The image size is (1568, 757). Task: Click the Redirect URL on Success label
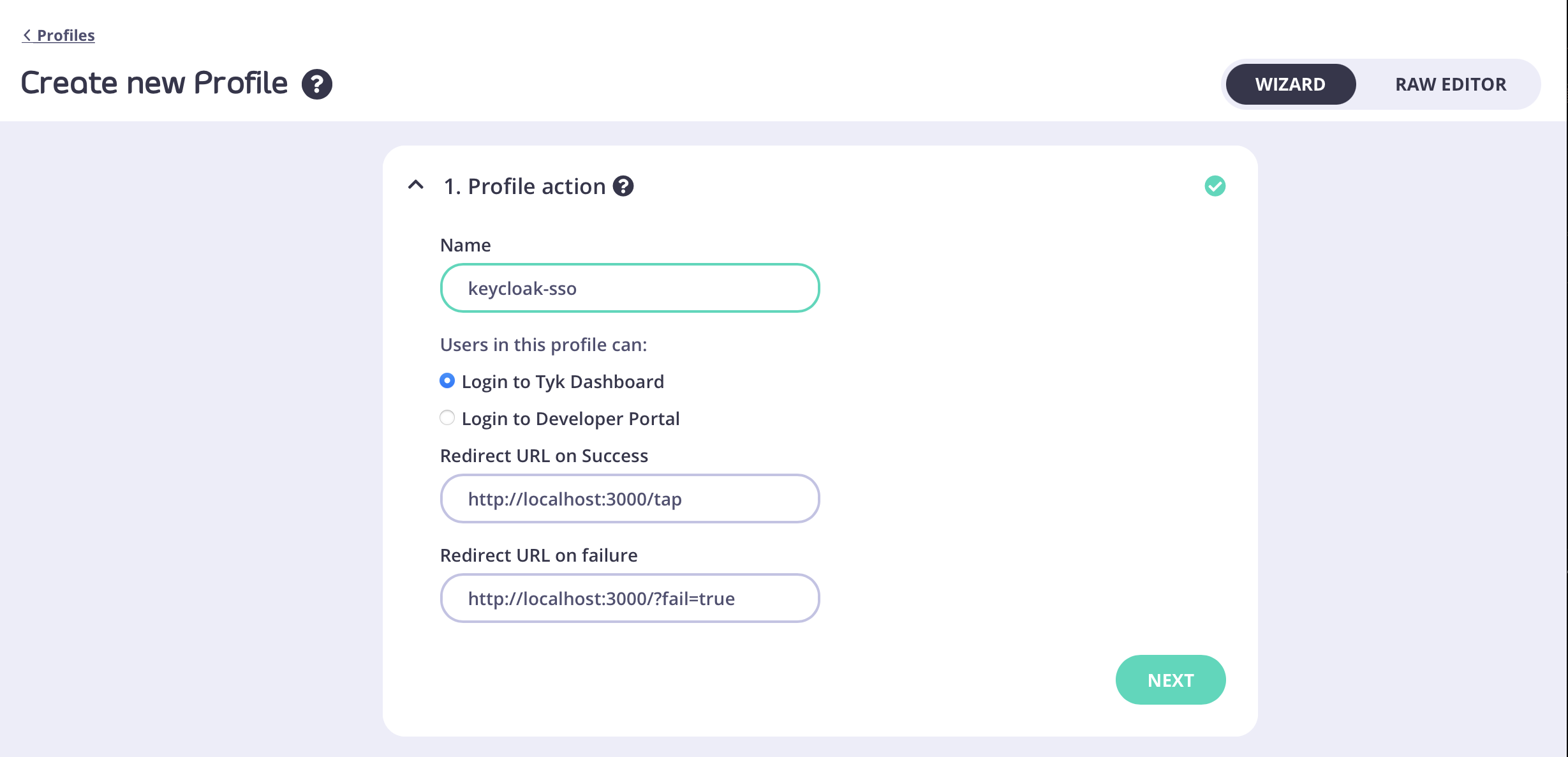(x=544, y=455)
